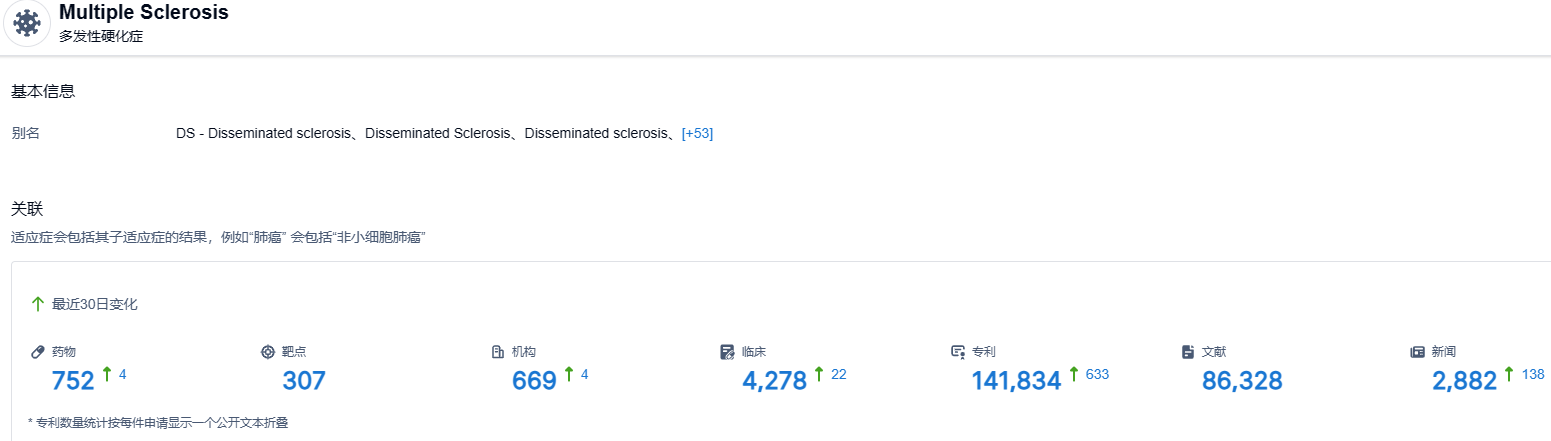Click the patent certificate icon
The image size is (1551, 441).
[x=958, y=352]
